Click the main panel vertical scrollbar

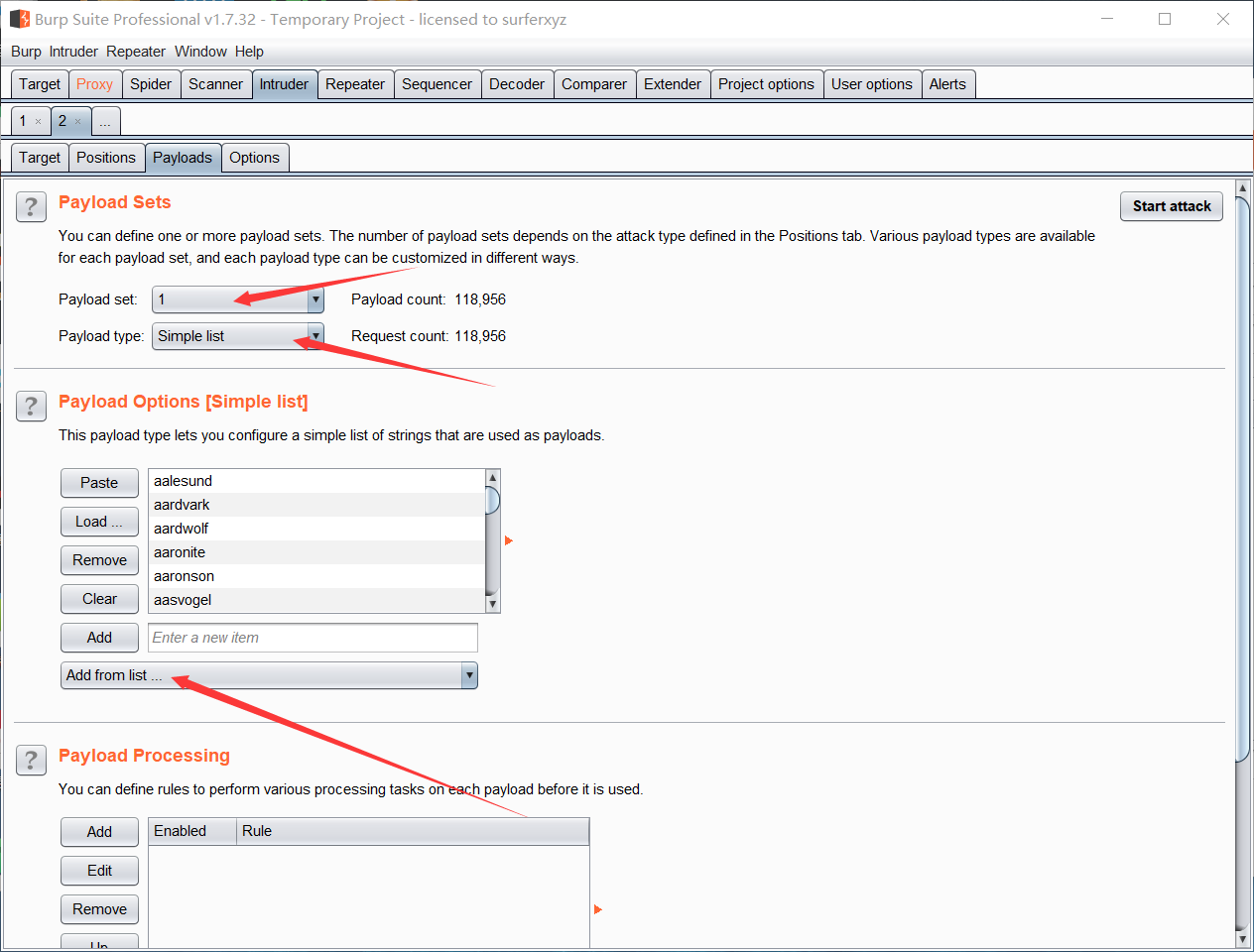(1242, 478)
